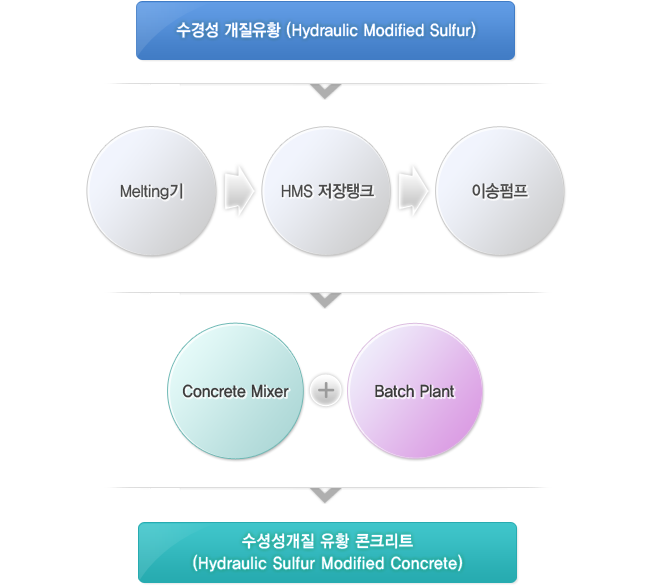The image size is (650, 585).
Task: Select the HMS 저장탱크 circle
Action: click(x=327, y=191)
